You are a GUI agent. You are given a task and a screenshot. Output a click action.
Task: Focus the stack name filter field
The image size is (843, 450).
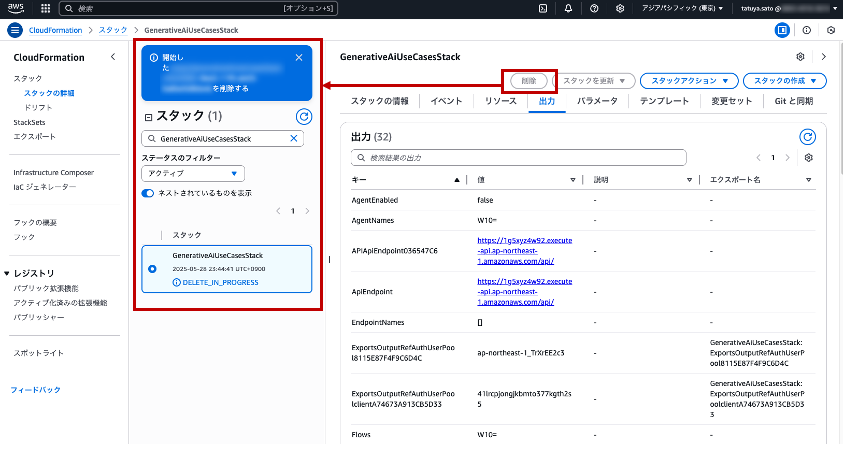coord(223,138)
